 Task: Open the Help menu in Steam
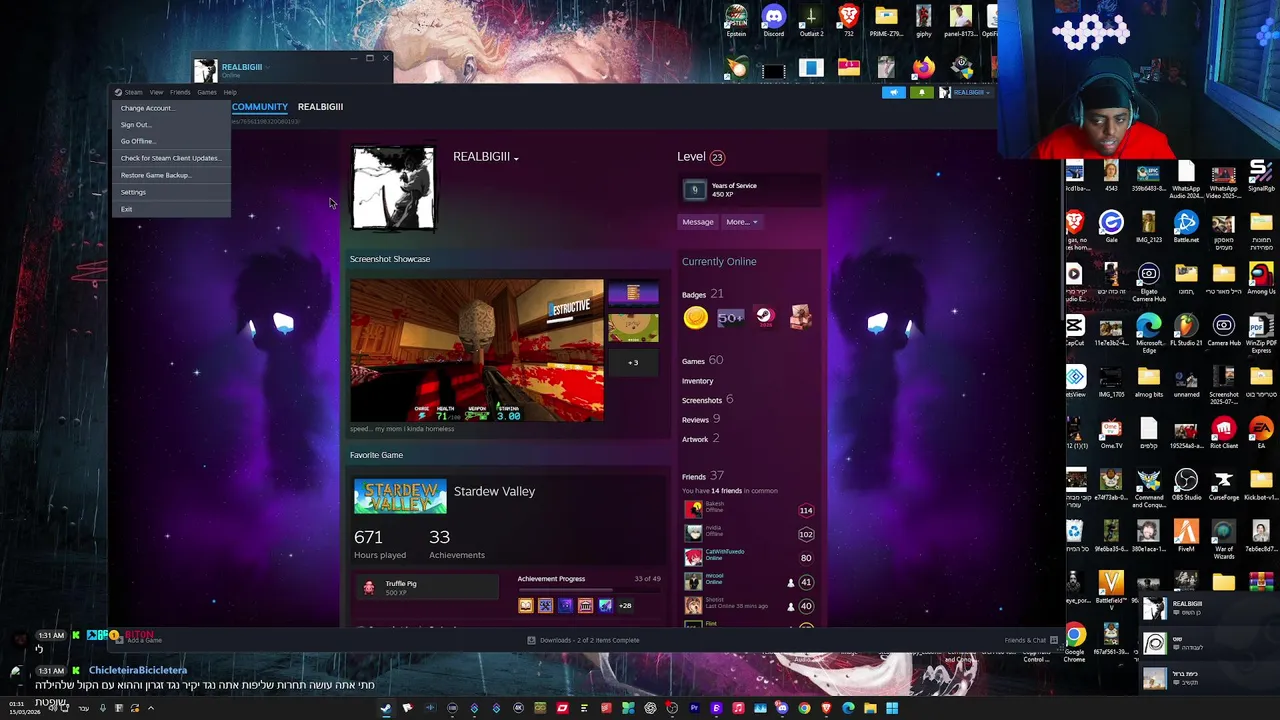click(x=230, y=92)
